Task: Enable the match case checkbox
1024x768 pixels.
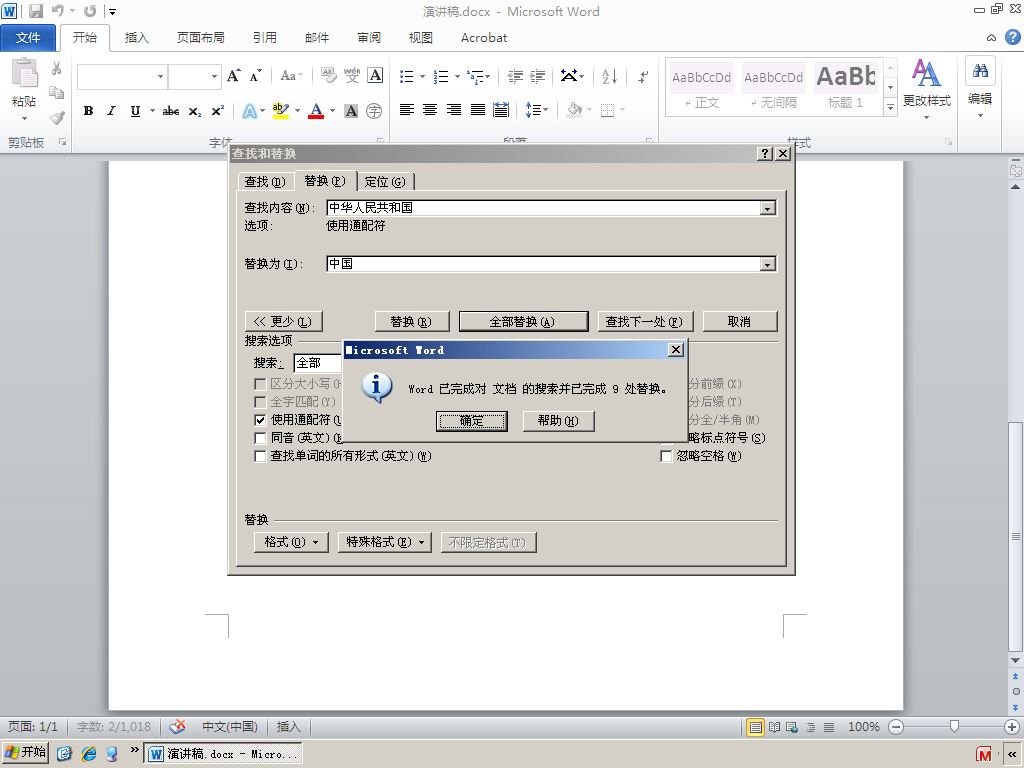Action: click(x=260, y=384)
